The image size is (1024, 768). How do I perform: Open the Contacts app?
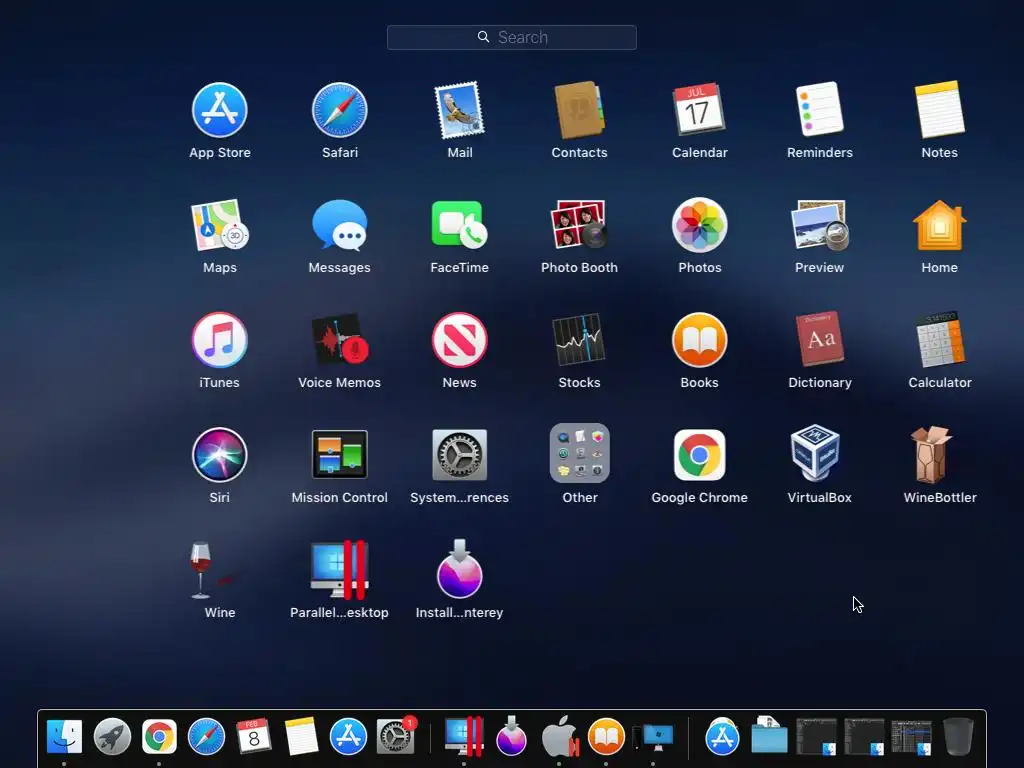pyautogui.click(x=579, y=110)
